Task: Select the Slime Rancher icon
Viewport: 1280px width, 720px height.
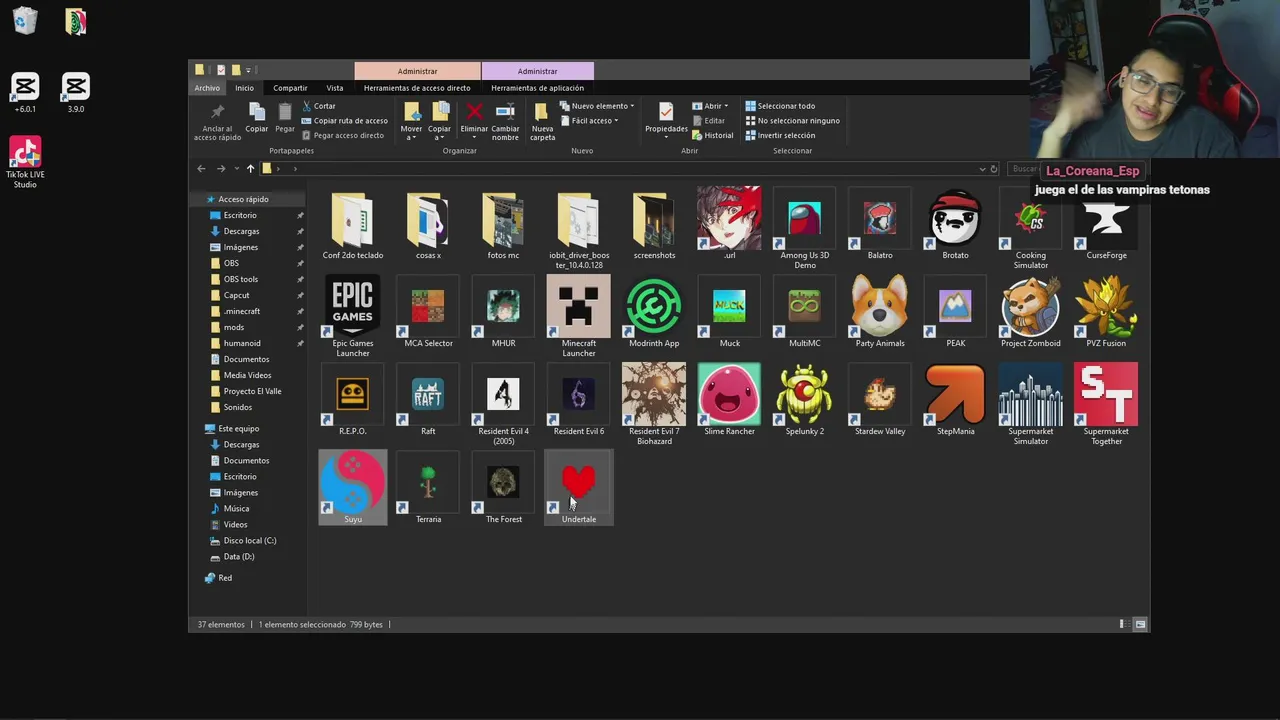Action: (x=729, y=396)
